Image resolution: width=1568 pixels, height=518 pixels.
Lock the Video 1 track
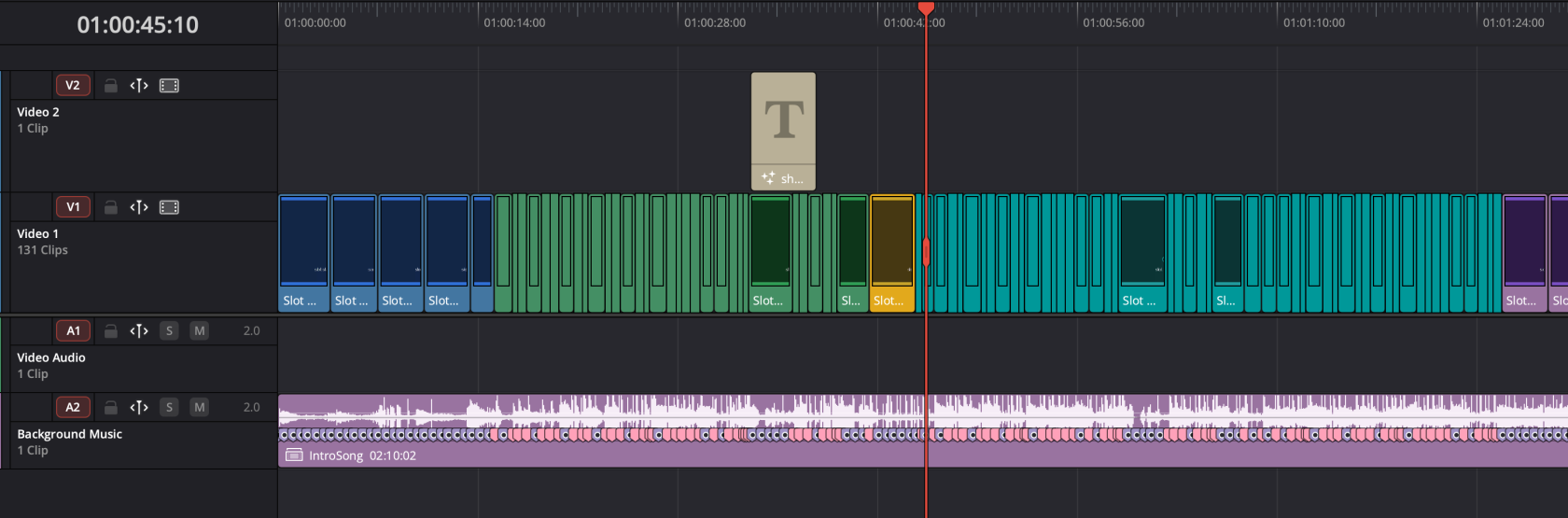(110, 207)
